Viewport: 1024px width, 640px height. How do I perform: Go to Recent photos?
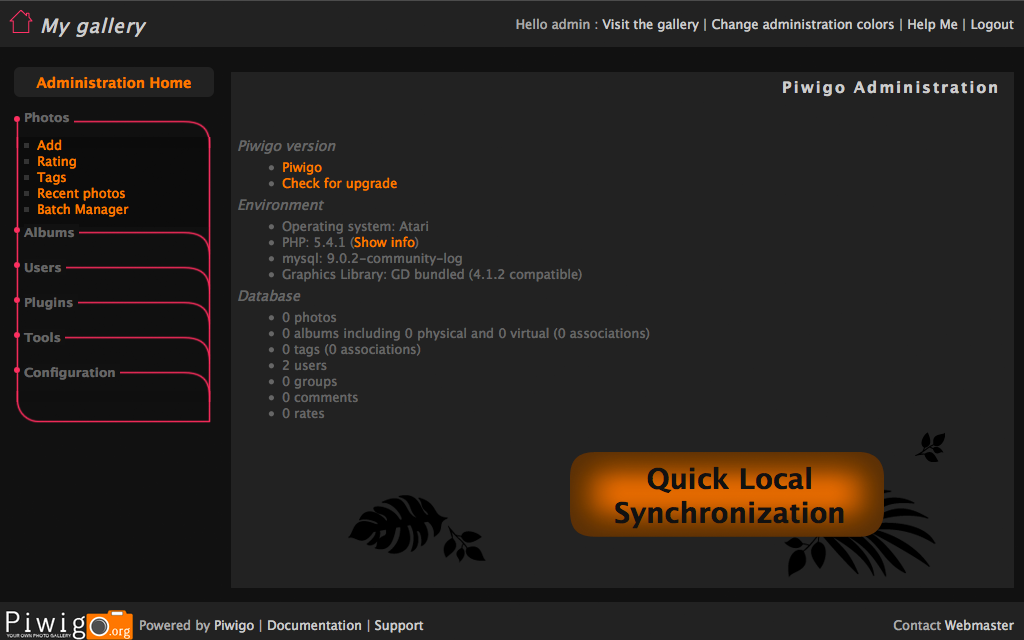click(x=81, y=194)
